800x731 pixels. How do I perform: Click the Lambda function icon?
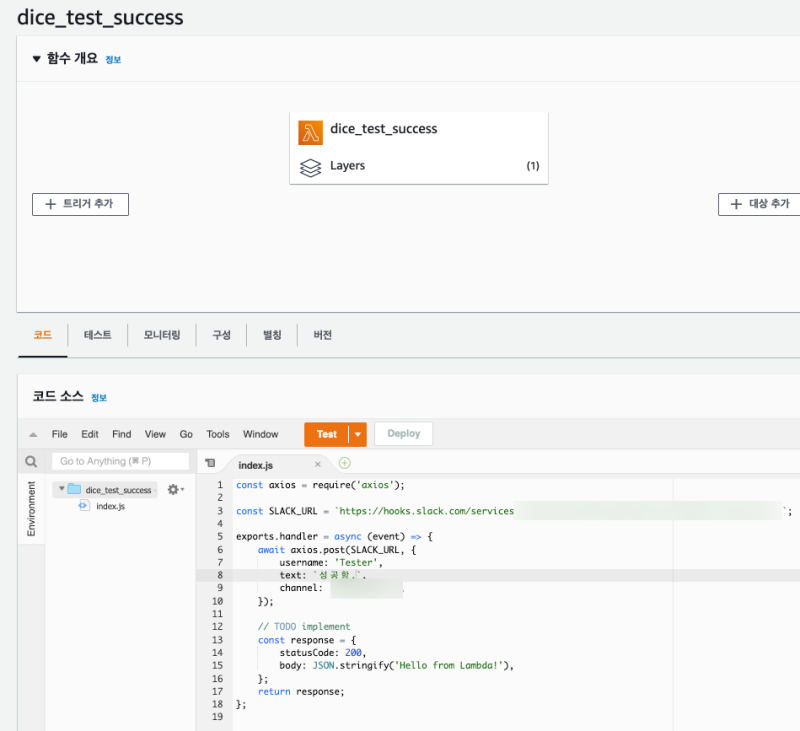(x=311, y=133)
